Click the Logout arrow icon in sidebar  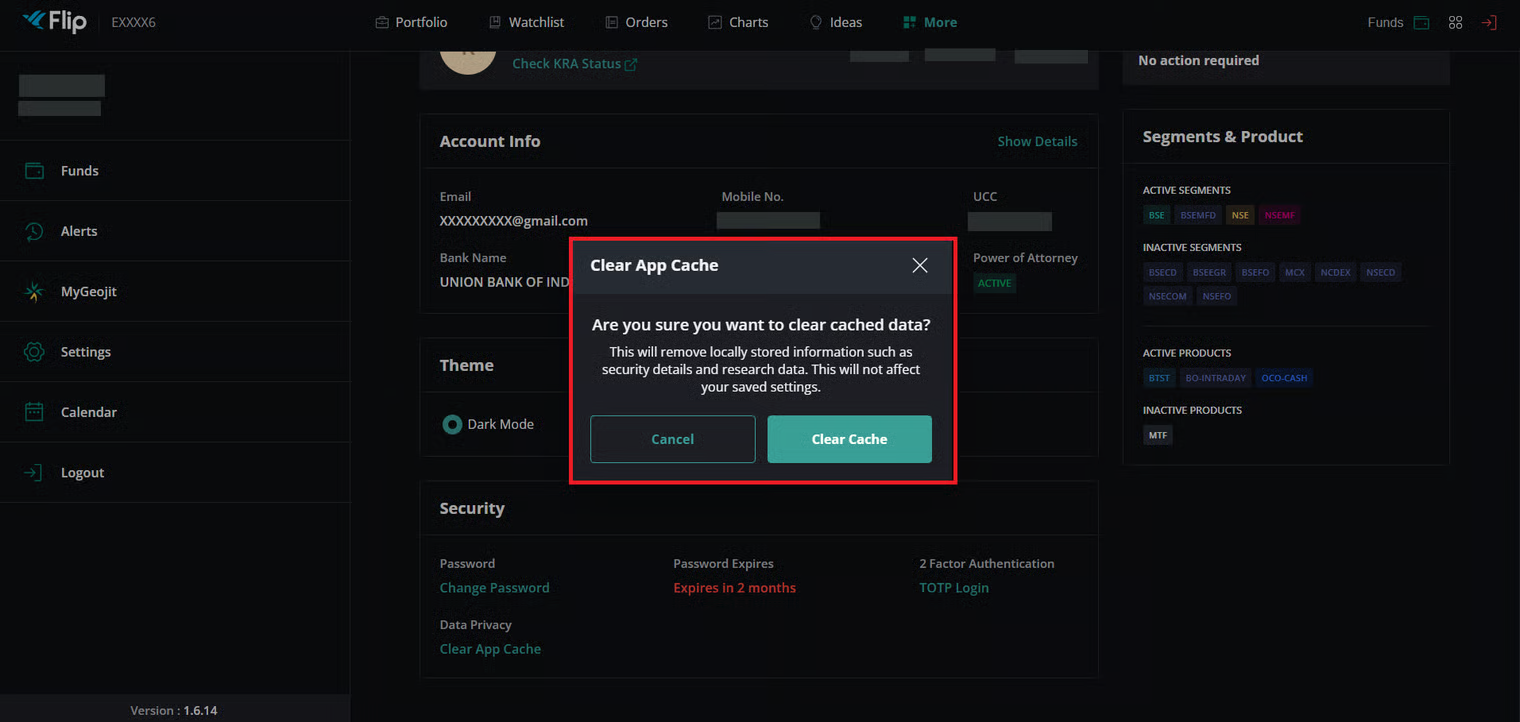(34, 473)
